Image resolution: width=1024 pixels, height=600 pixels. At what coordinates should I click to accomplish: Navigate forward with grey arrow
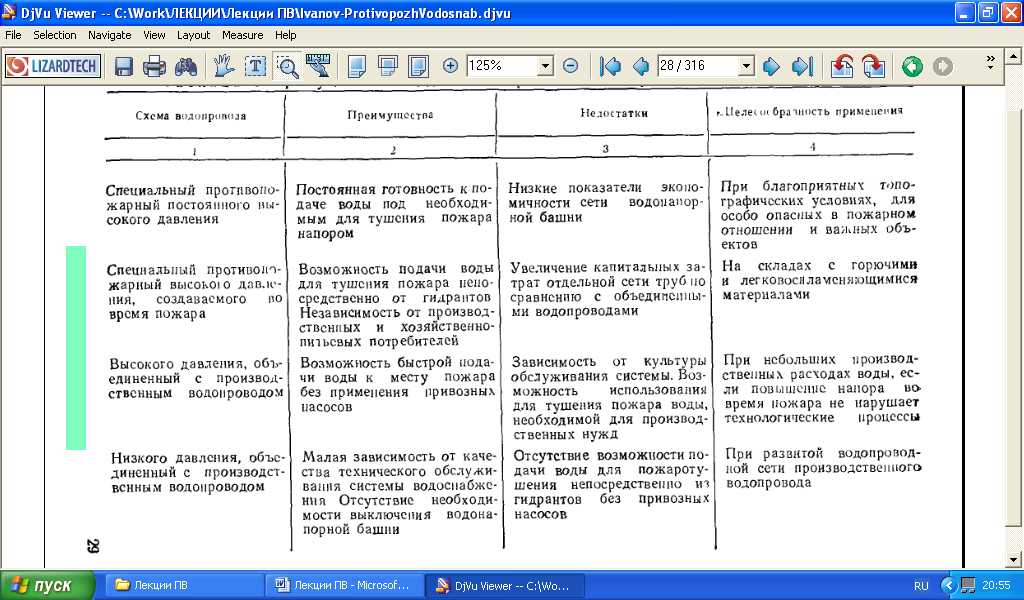coord(942,66)
